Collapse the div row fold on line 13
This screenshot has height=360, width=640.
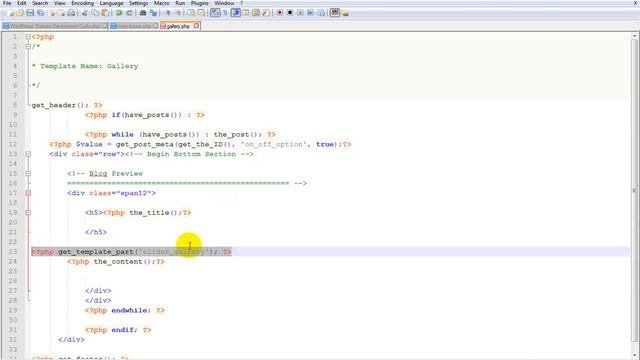28,154
